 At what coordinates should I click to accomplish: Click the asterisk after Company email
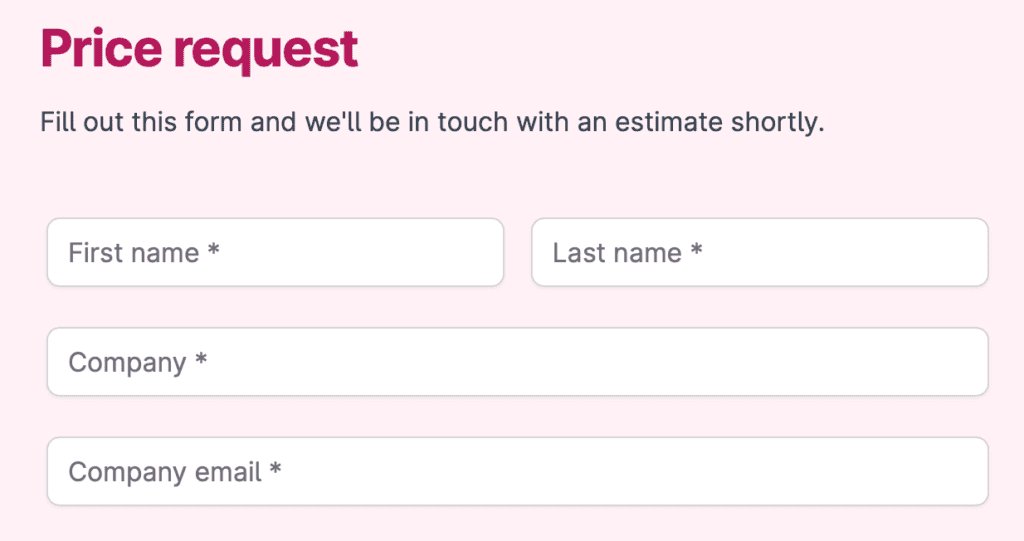click(x=276, y=470)
